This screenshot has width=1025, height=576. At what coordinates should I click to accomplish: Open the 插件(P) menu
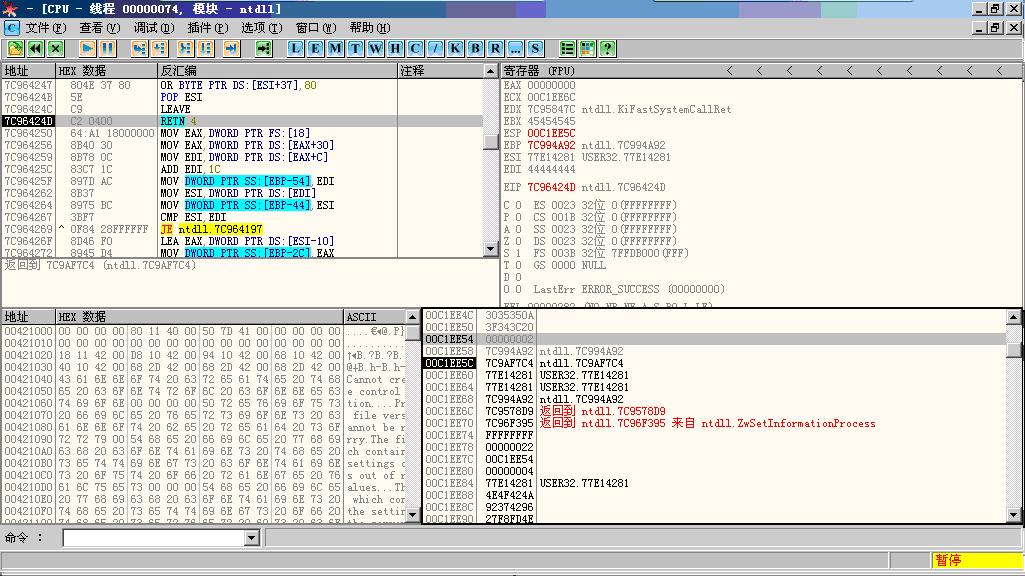pyautogui.click(x=208, y=27)
